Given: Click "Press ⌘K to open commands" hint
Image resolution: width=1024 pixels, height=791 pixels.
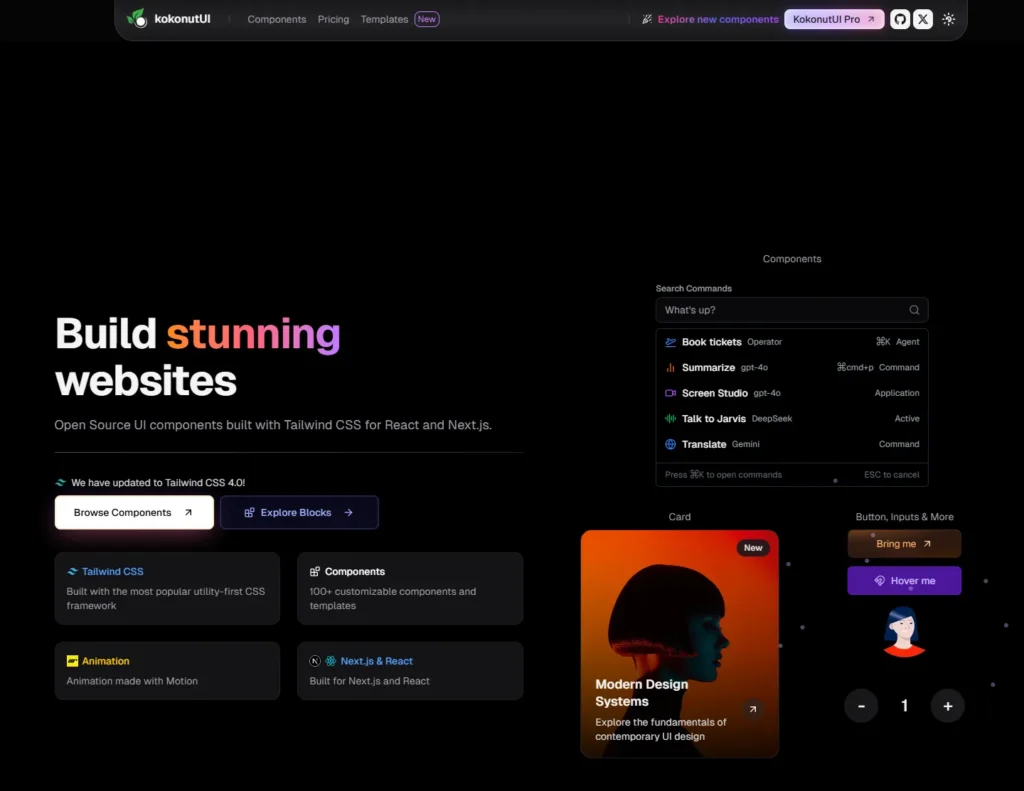Looking at the screenshot, I should [723, 475].
